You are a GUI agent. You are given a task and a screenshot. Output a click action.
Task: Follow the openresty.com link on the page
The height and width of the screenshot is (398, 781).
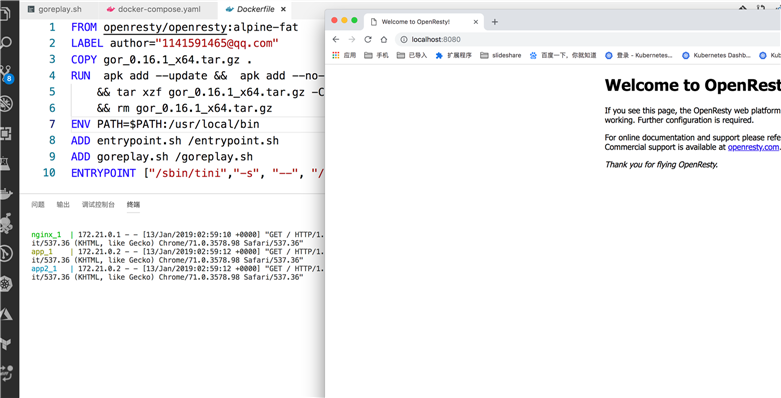pyautogui.click(x=753, y=147)
